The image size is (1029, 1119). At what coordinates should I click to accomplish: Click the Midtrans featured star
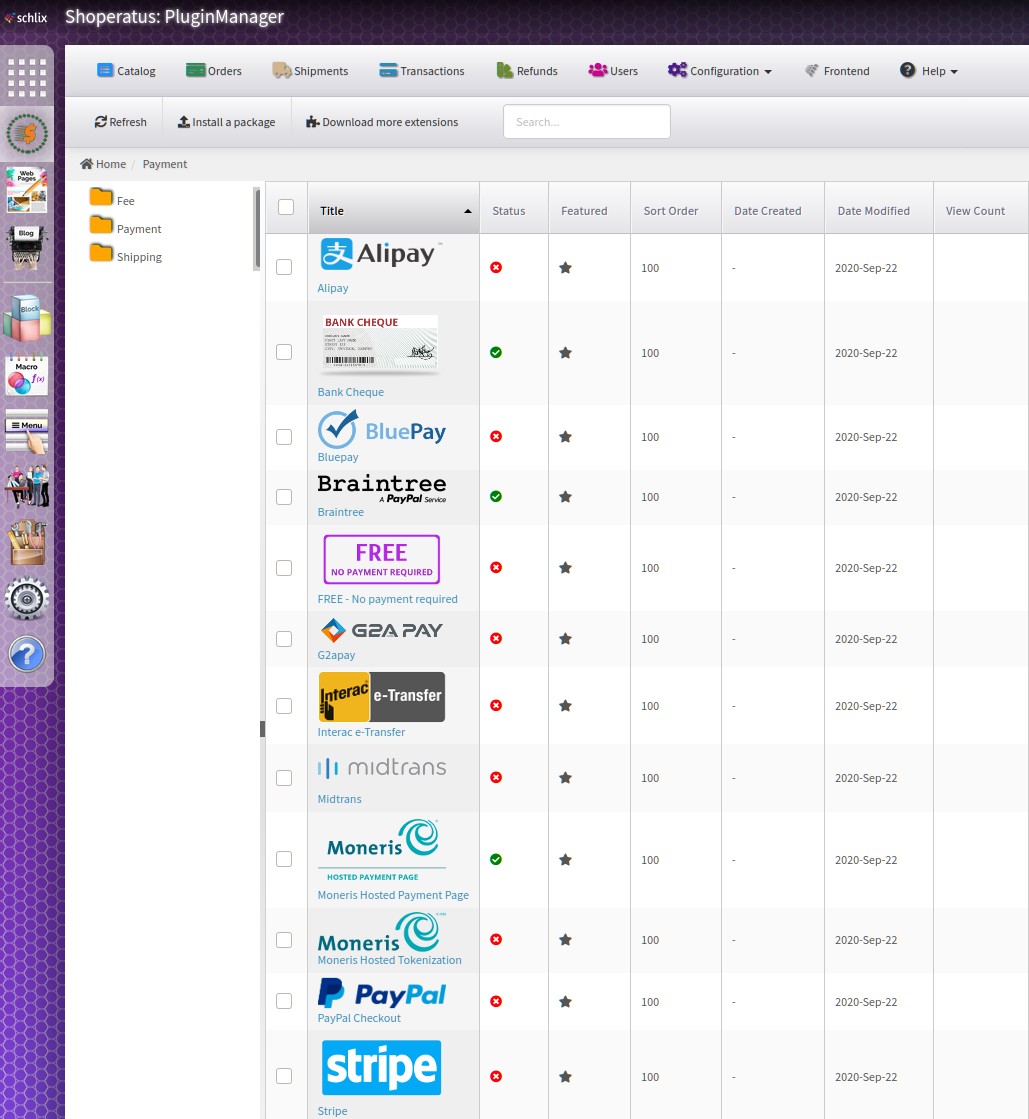coord(565,778)
